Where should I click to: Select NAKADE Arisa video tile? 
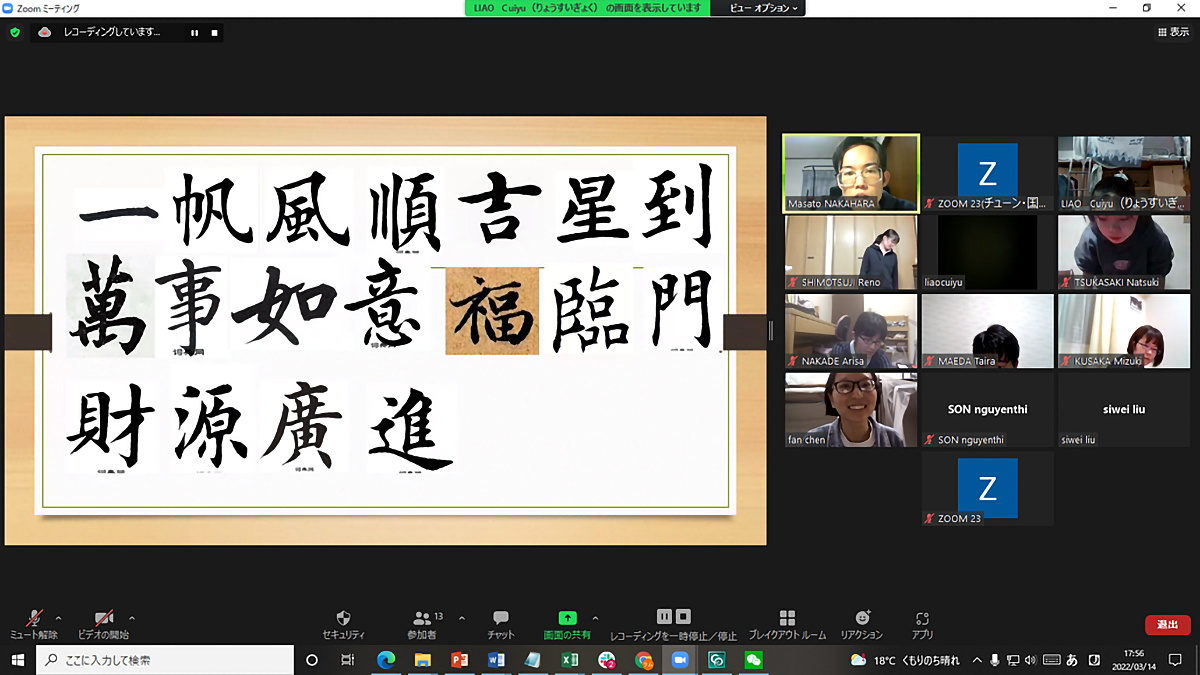click(851, 331)
